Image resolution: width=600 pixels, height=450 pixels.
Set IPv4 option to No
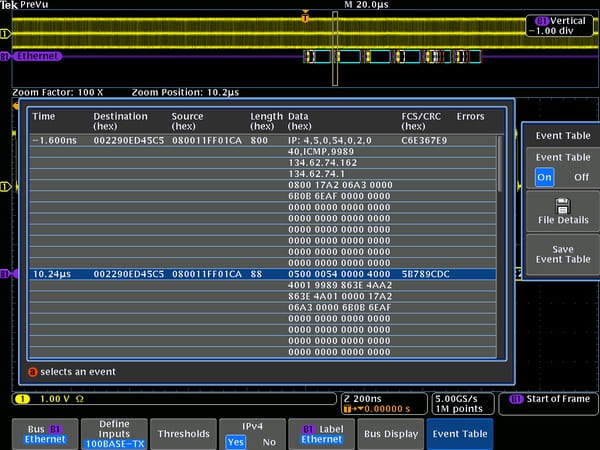tap(268, 441)
